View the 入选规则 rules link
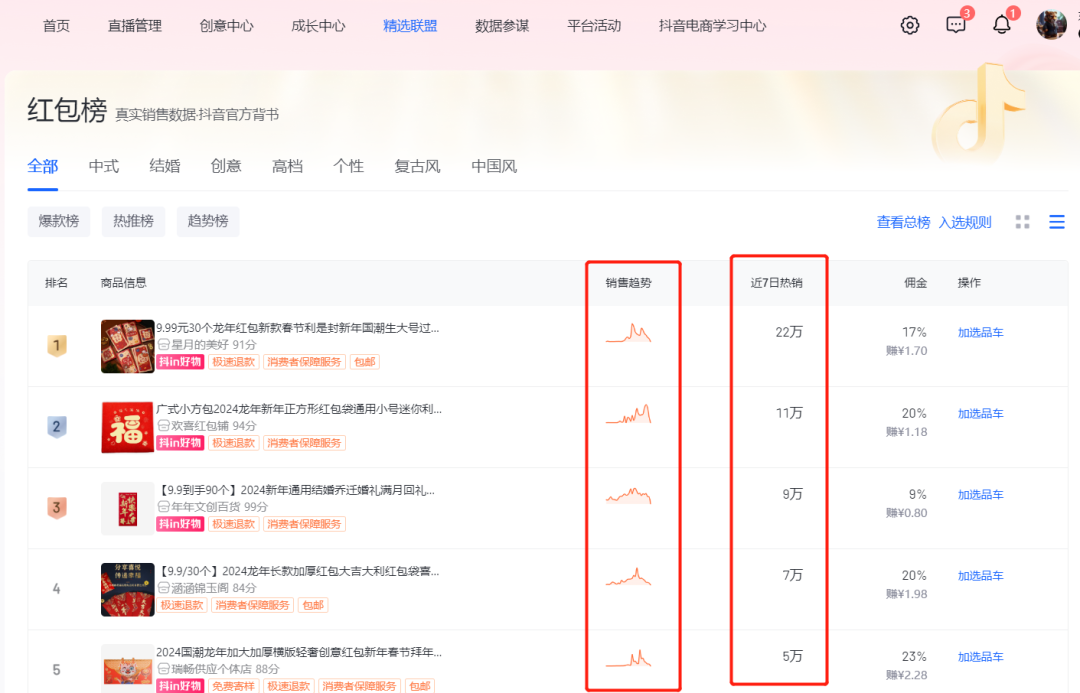Viewport: 1080px width, 693px height. (x=965, y=221)
